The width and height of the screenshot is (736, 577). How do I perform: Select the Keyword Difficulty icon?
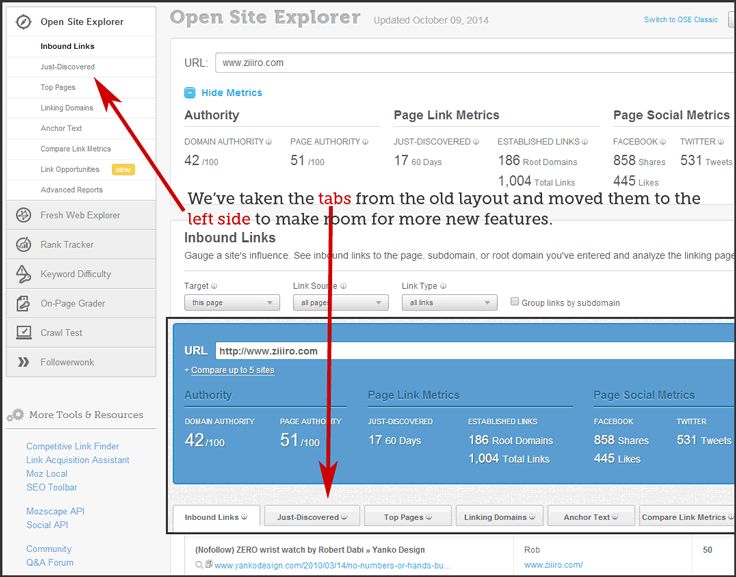tap(22, 273)
